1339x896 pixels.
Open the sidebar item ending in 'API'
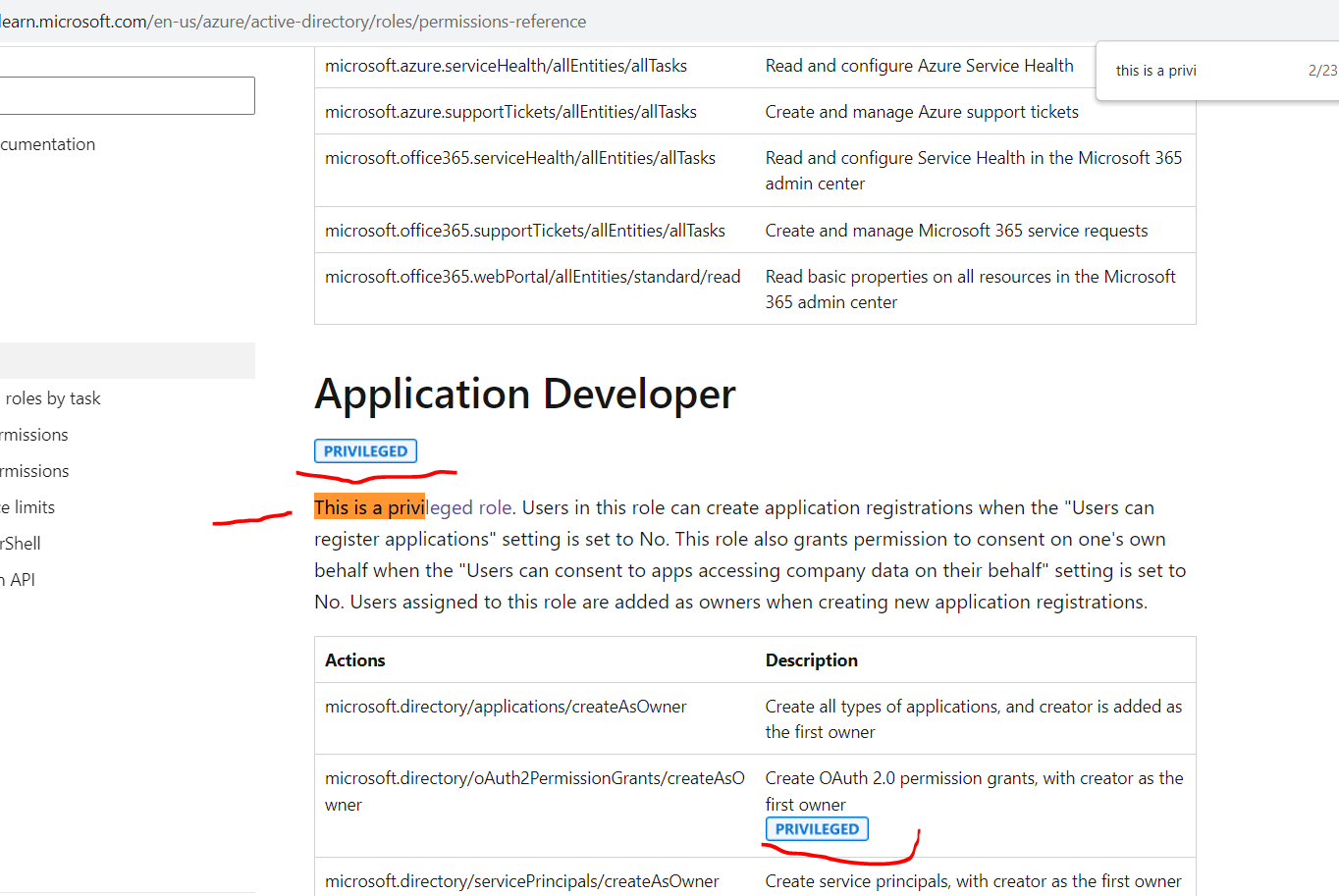[x=18, y=579]
